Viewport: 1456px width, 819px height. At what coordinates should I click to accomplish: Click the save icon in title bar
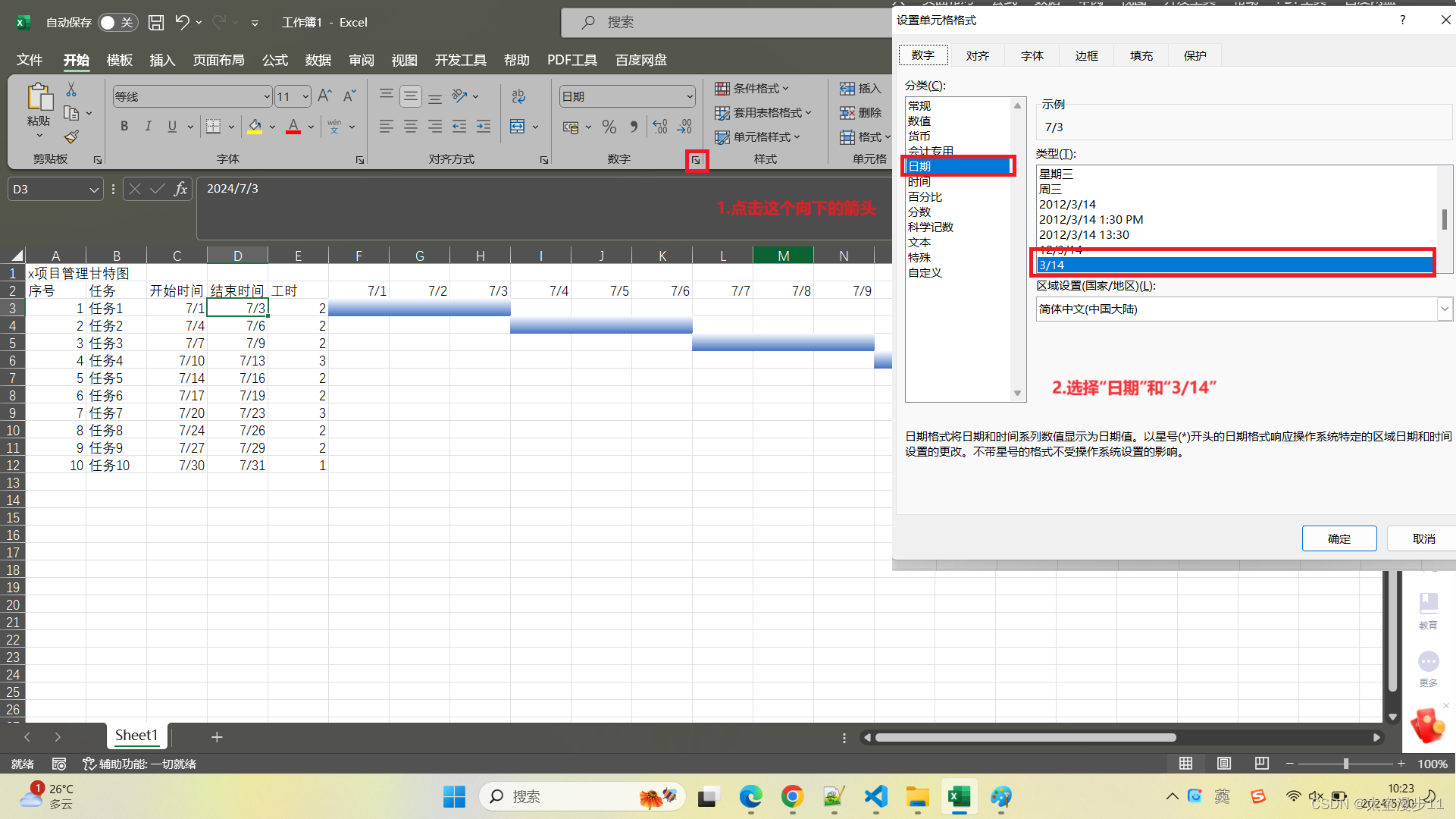pos(156,23)
